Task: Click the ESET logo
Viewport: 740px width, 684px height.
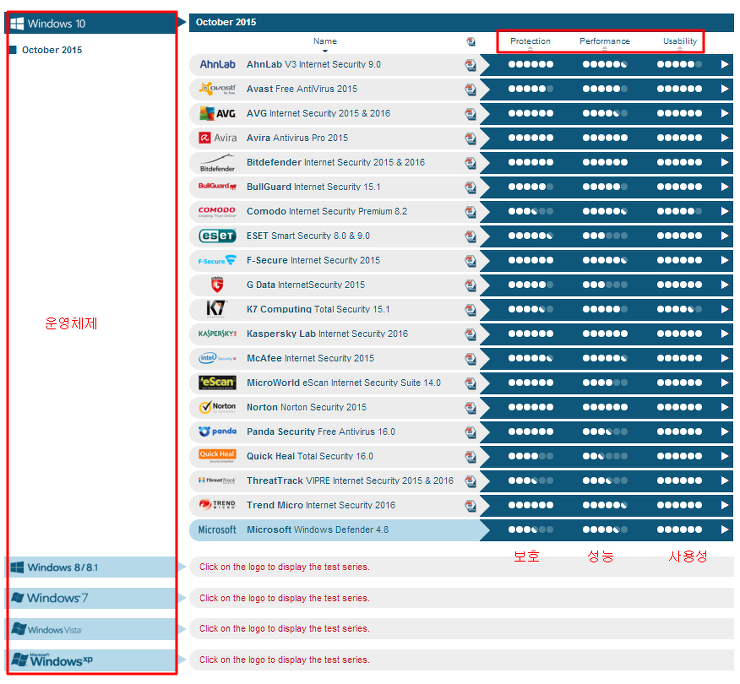Action: point(217,236)
